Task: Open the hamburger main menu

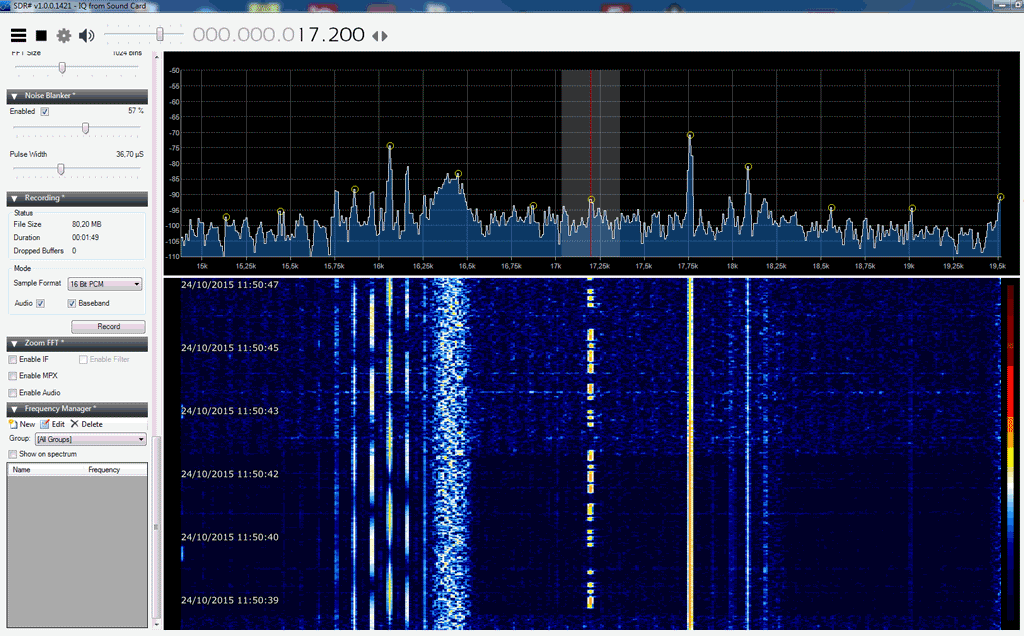Action: tap(18, 35)
